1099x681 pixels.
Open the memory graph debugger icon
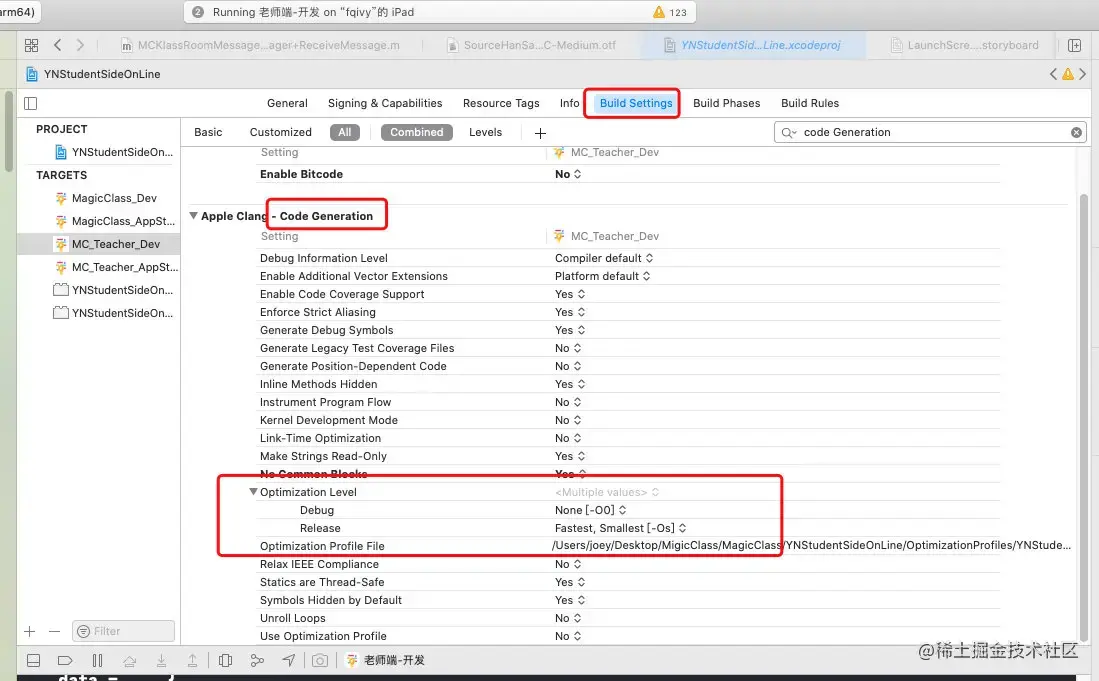pyautogui.click(x=257, y=660)
